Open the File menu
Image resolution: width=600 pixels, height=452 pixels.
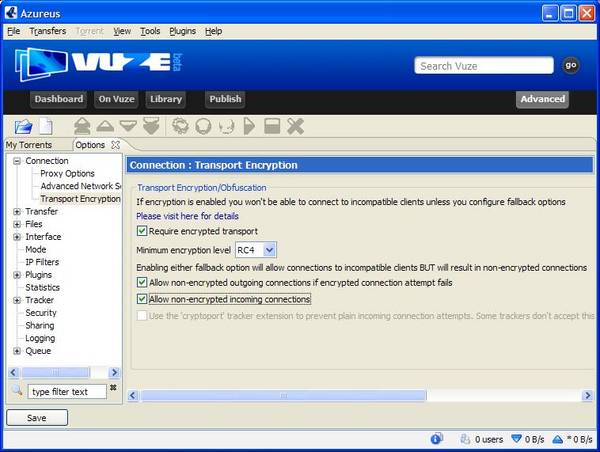[x=13, y=31]
